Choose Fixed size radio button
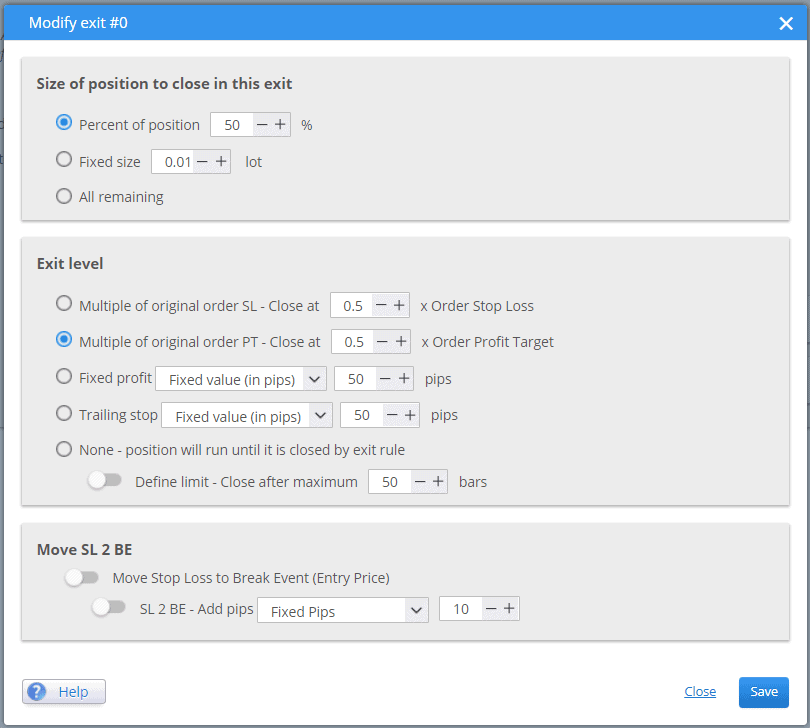Image resolution: width=810 pixels, height=728 pixels. [x=64, y=160]
